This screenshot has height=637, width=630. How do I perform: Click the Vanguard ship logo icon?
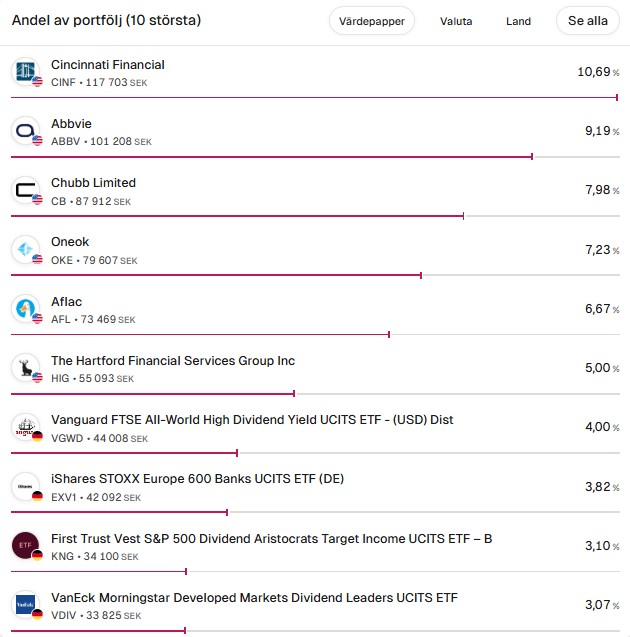coord(25,427)
